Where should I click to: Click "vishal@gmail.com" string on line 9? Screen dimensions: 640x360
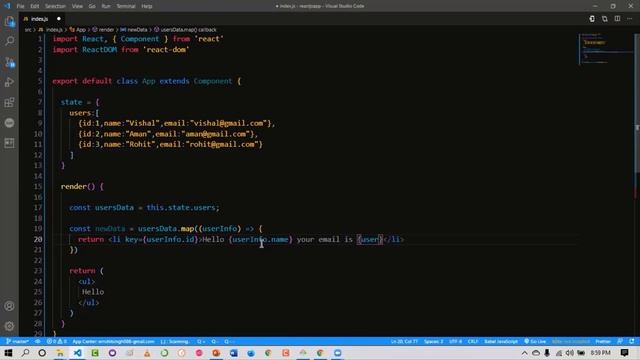(229, 123)
